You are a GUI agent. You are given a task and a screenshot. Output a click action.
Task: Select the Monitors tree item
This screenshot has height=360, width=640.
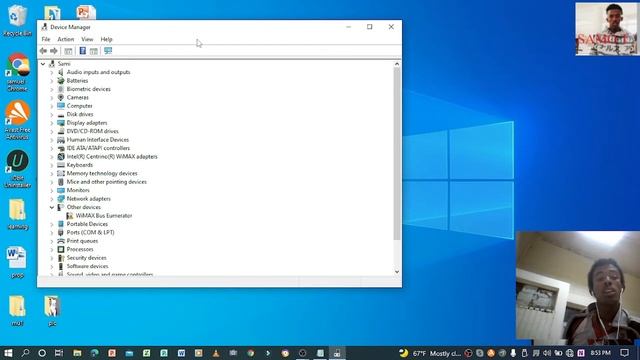click(78, 190)
